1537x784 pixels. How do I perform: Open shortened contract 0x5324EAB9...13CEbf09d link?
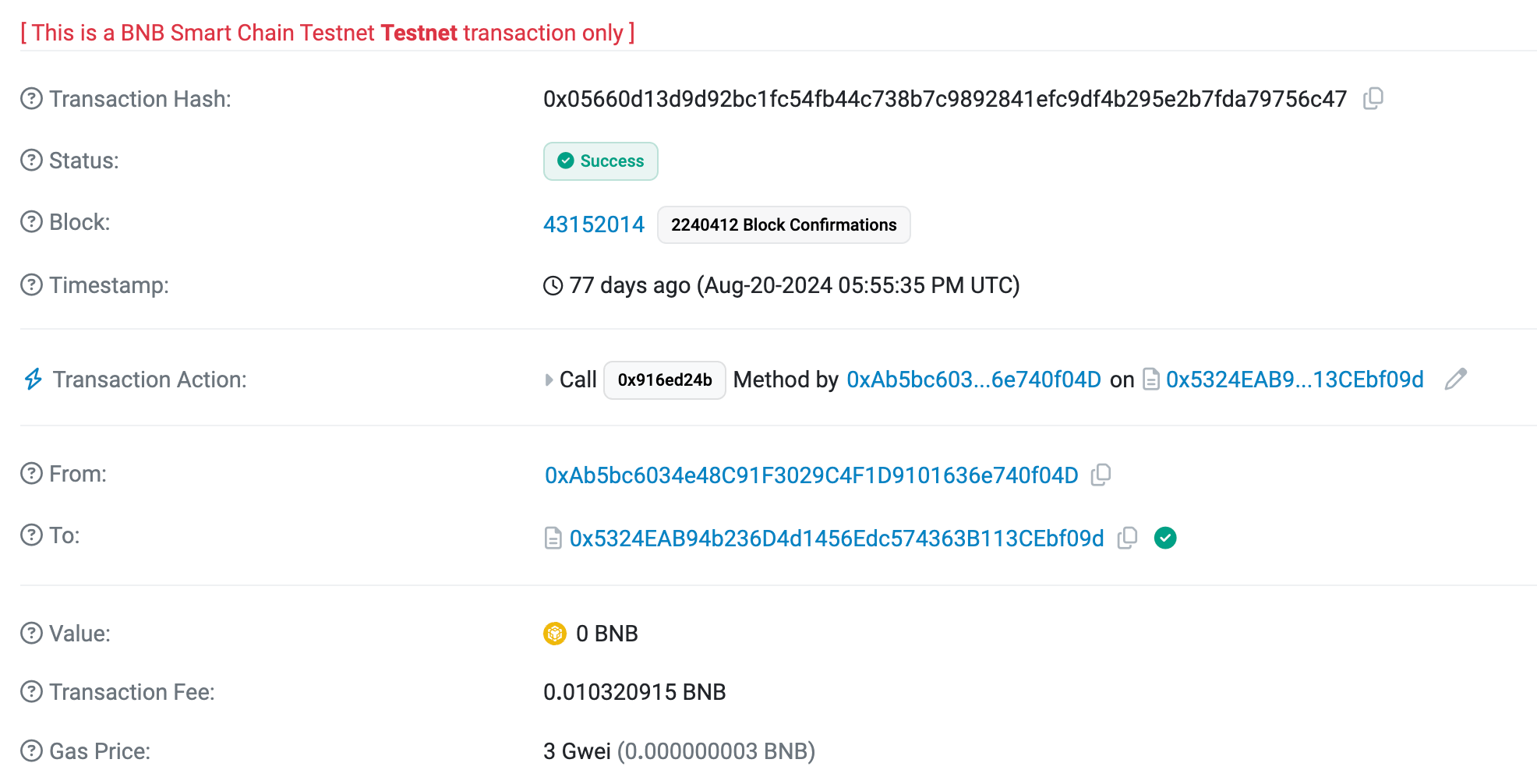click(x=1294, y=380)
